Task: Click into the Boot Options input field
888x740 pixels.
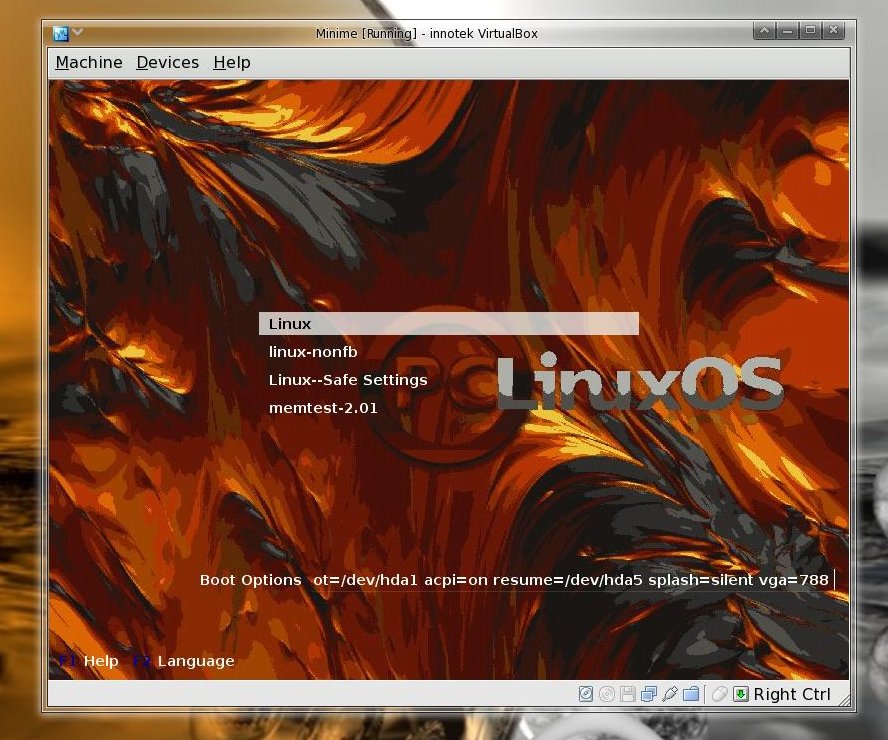Action: coord(572,580)
